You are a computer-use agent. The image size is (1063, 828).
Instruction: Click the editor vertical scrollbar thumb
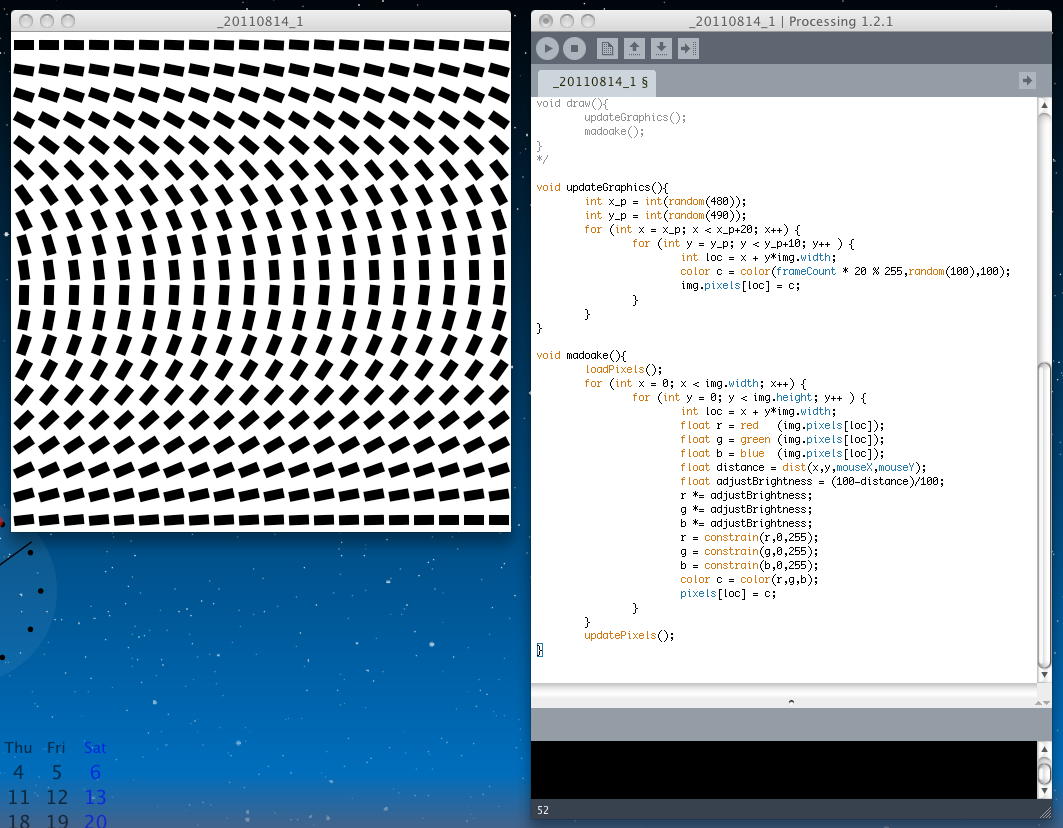[x=1044, y=515]
